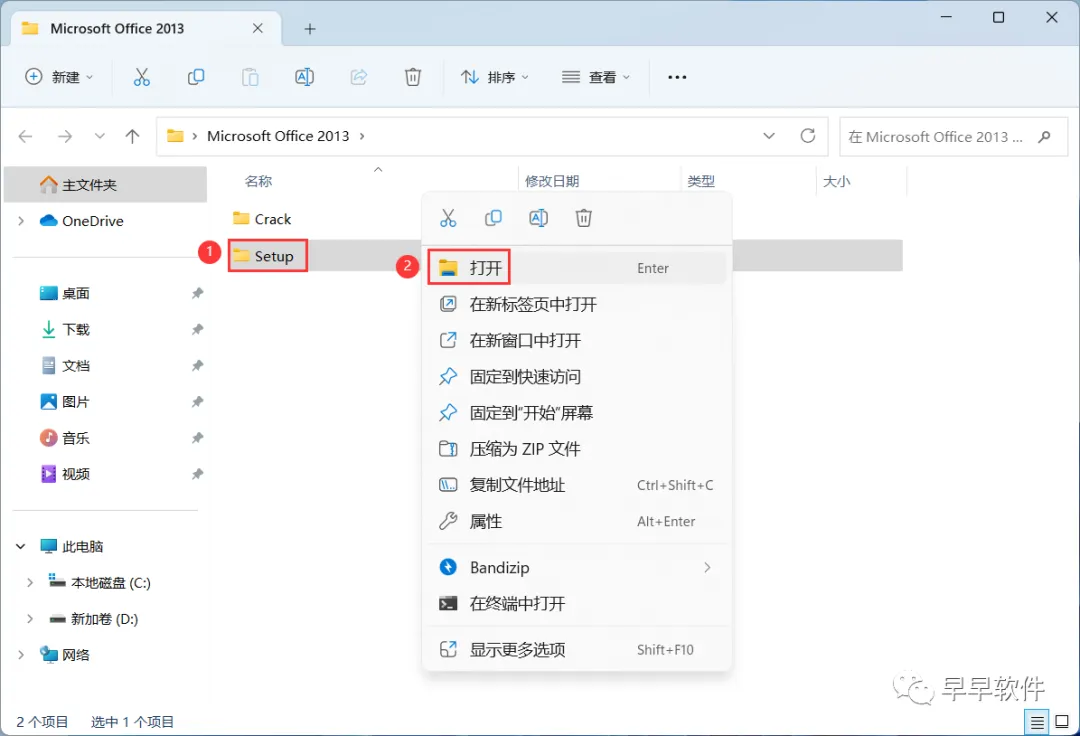Expand the Bandizip submenu
The width and height of the screenshot is (1080, 736).
click(707, 567)
